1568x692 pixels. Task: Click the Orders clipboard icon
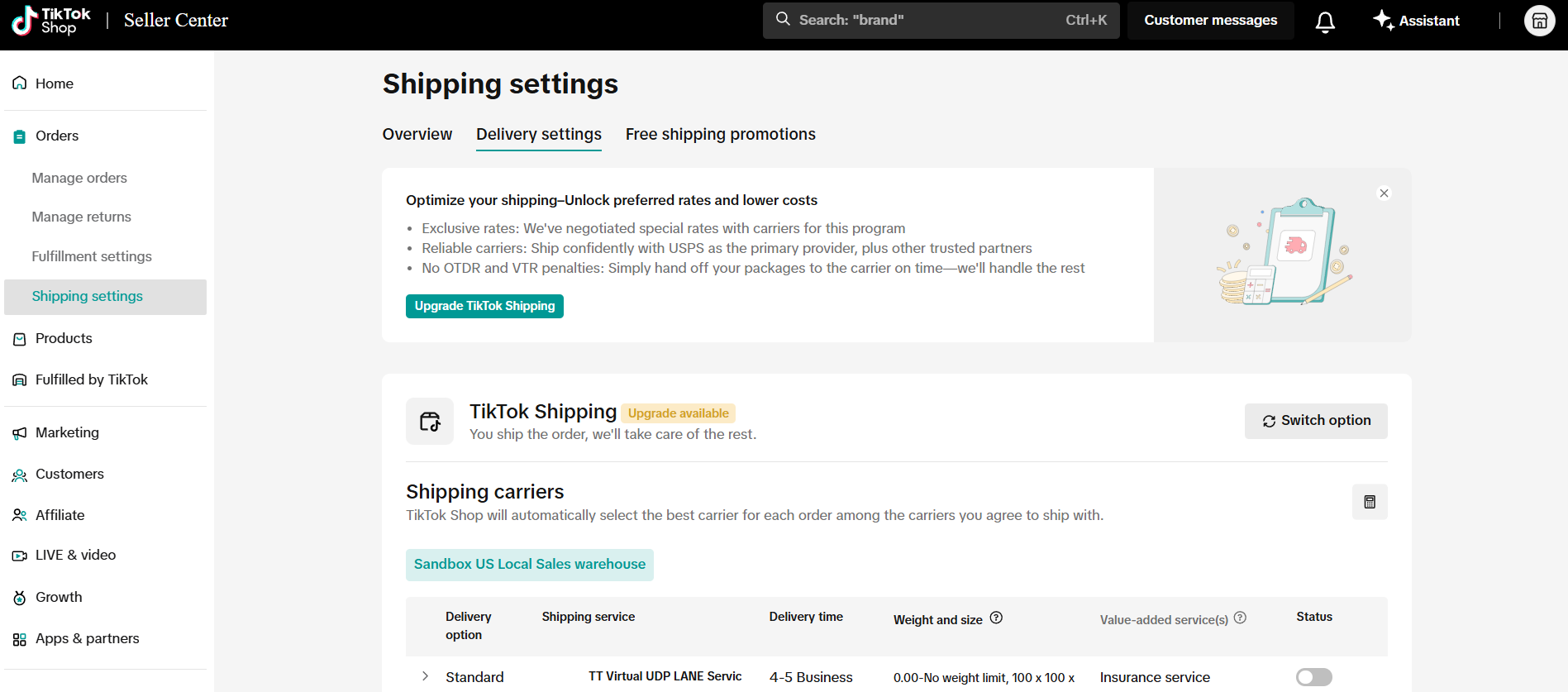[20, 136]
